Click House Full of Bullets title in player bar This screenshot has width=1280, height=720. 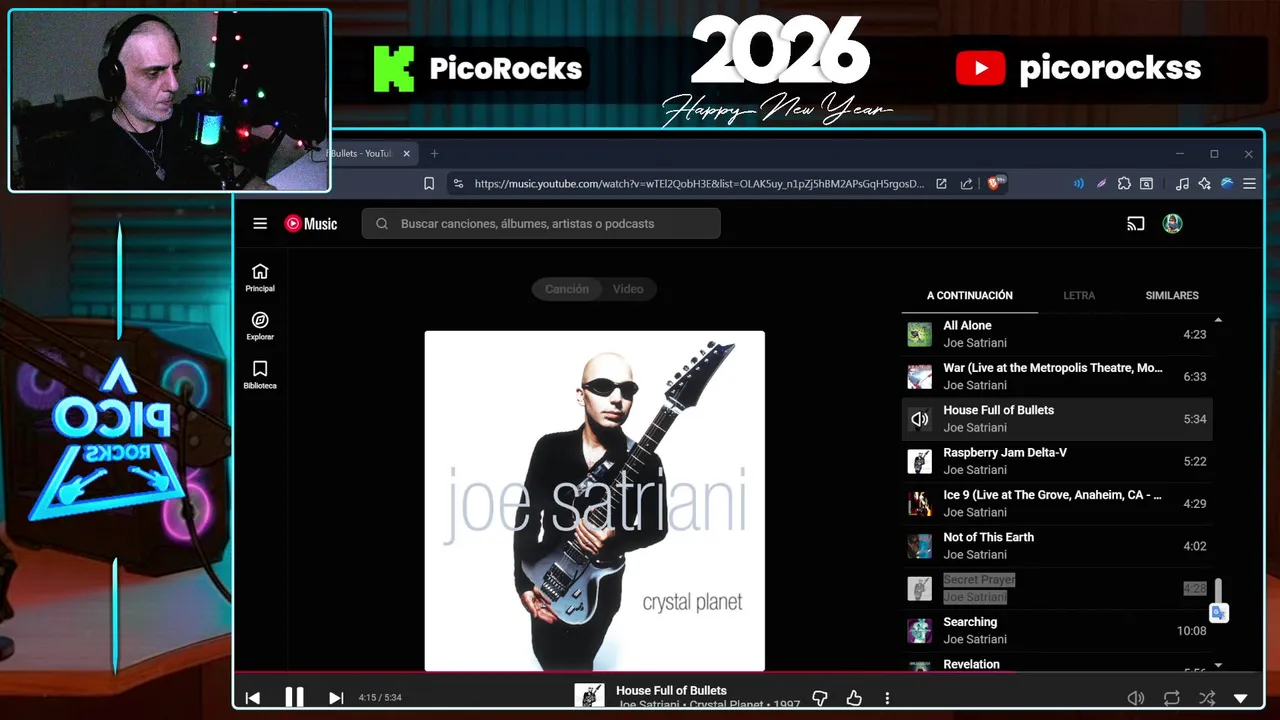[x=671, y=690]
